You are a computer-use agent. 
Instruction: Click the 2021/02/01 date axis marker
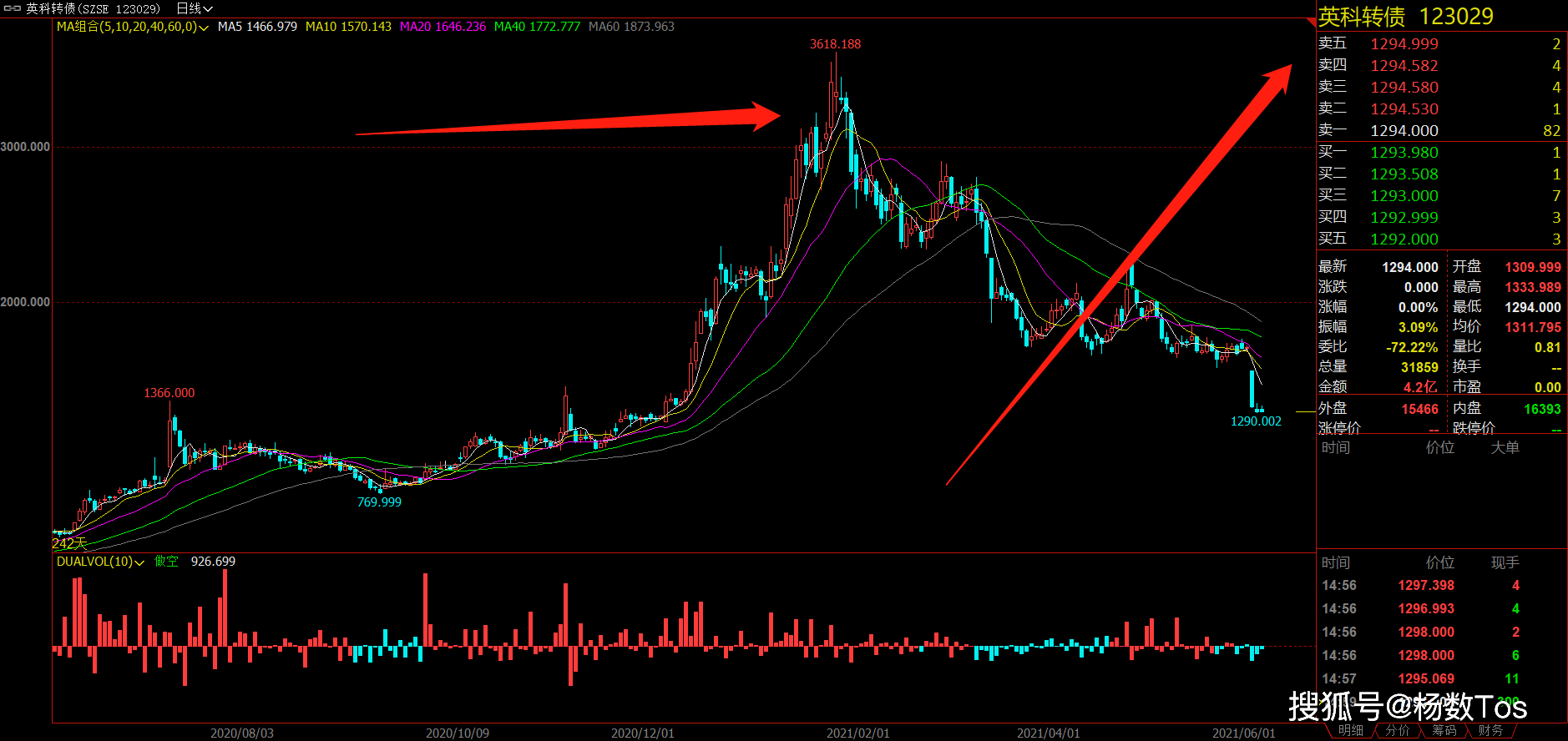tap(858, 733)
